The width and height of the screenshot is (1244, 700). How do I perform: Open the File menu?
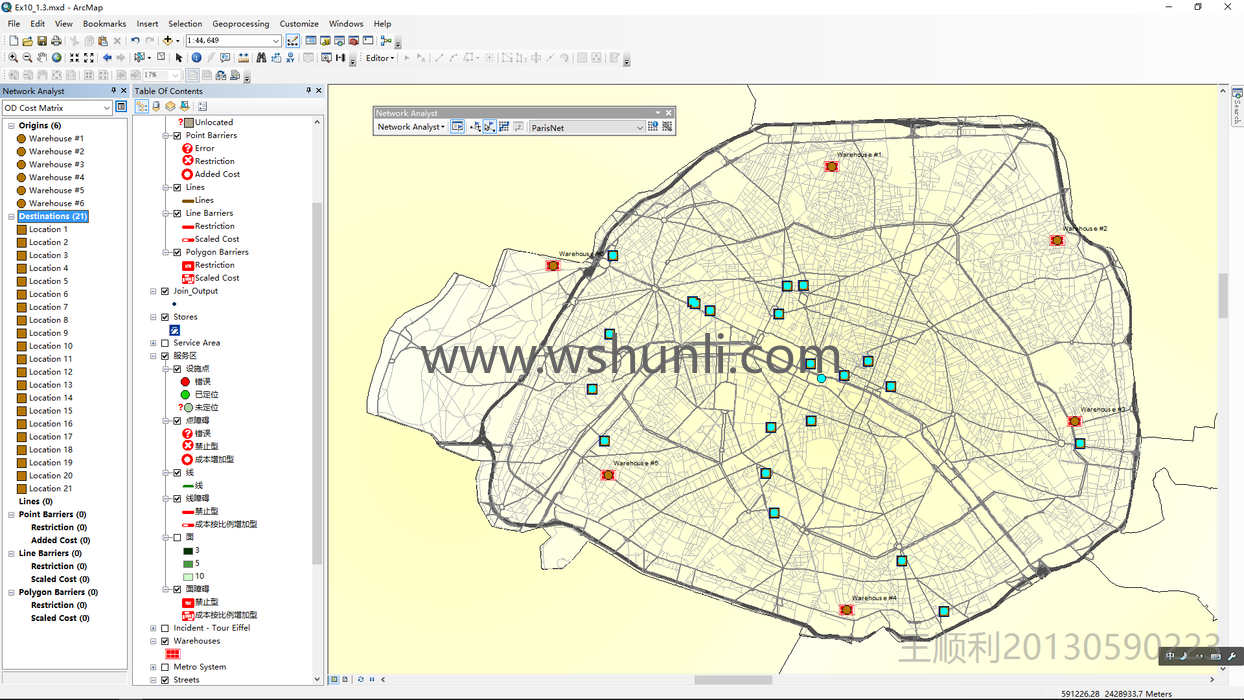coord(14,24)
